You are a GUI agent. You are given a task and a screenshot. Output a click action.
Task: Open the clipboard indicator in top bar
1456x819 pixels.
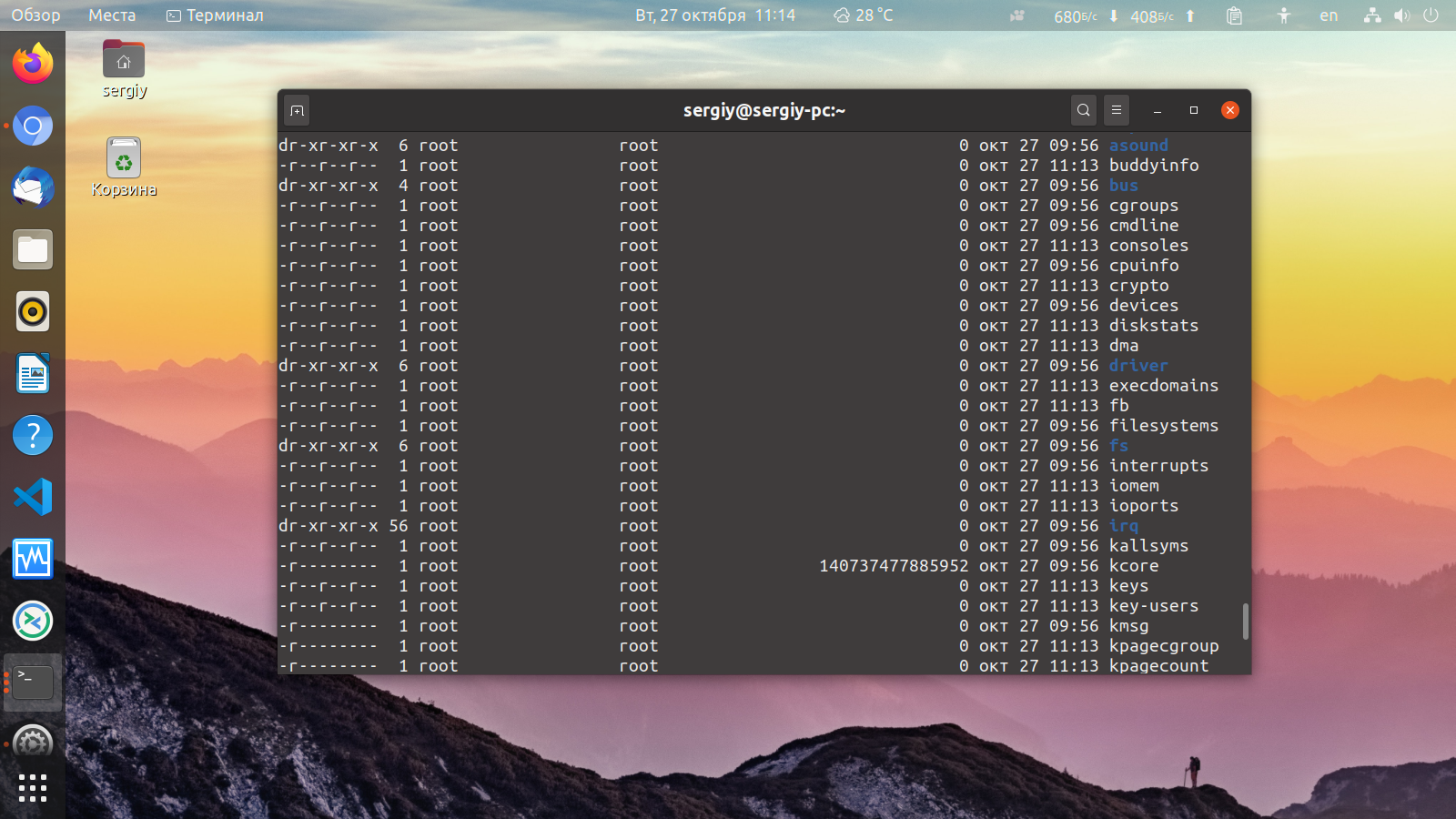coord(1234,15)
